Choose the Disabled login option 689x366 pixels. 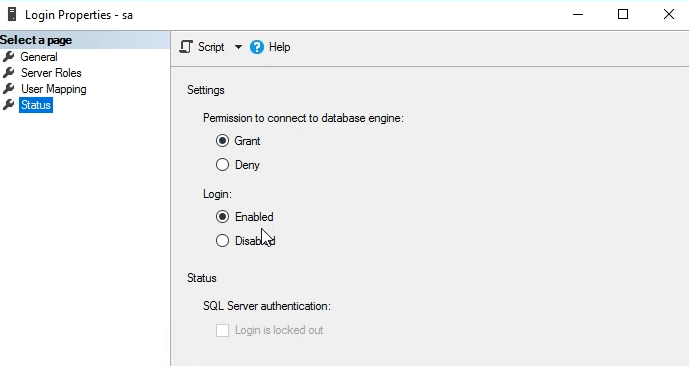[x=222, y=241]
